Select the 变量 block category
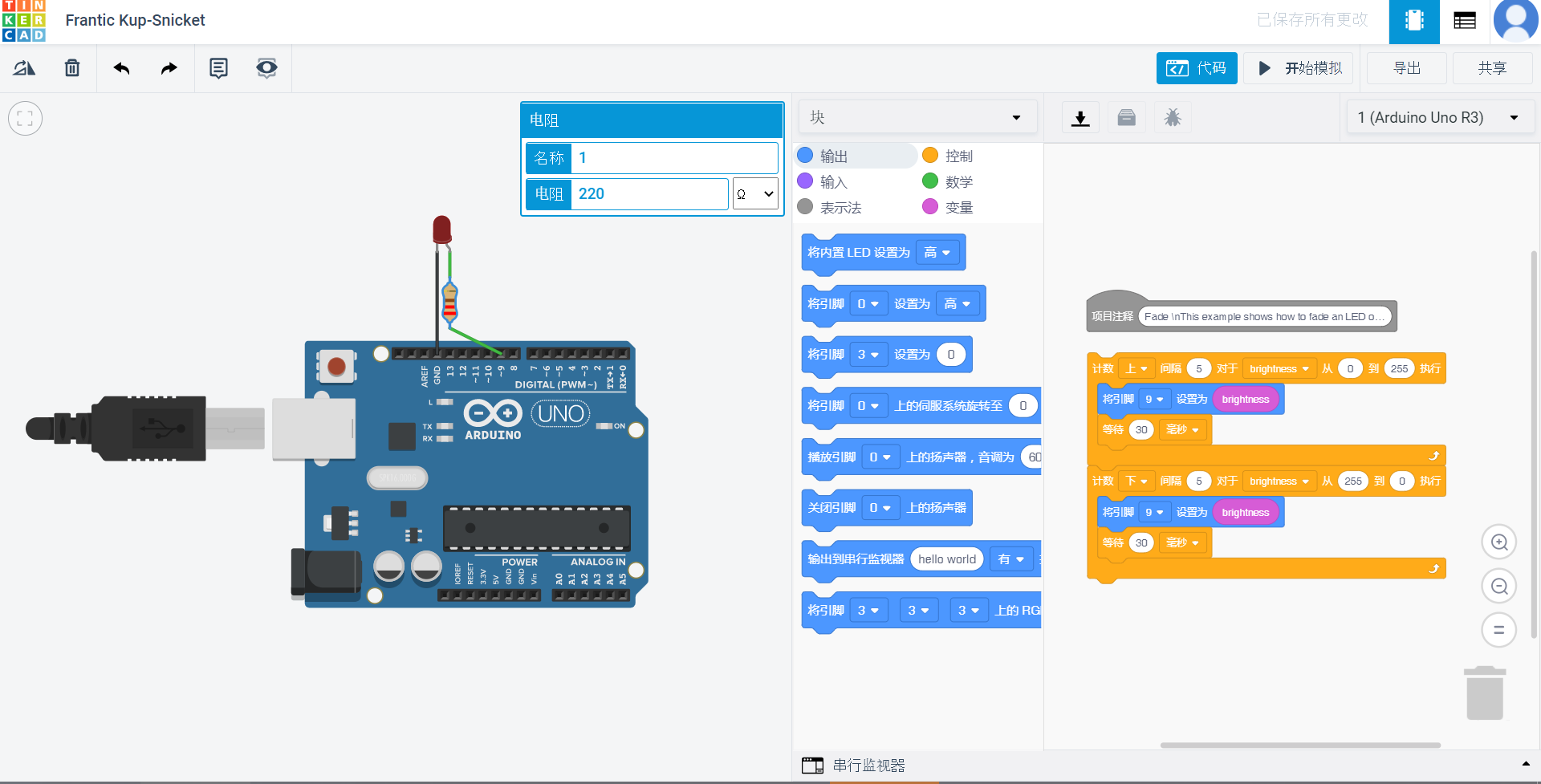This screenshot has height=784, width=1541. point(948,207)
